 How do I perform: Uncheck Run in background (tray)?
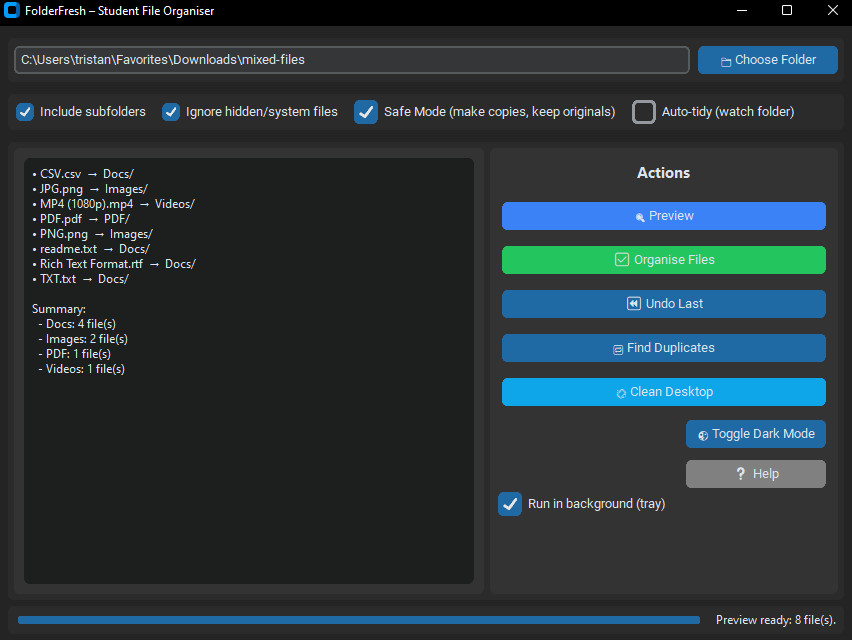(x=510, y=504)
